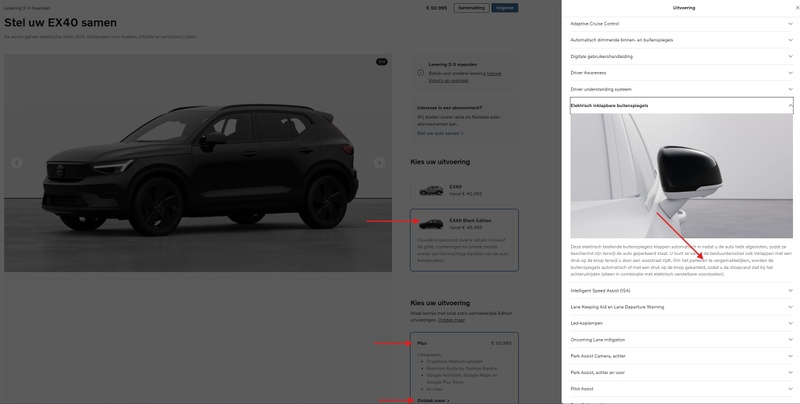Expand Led-koplampen section
This screenshot has width=800, height=404.
click(x=682, y=323)
